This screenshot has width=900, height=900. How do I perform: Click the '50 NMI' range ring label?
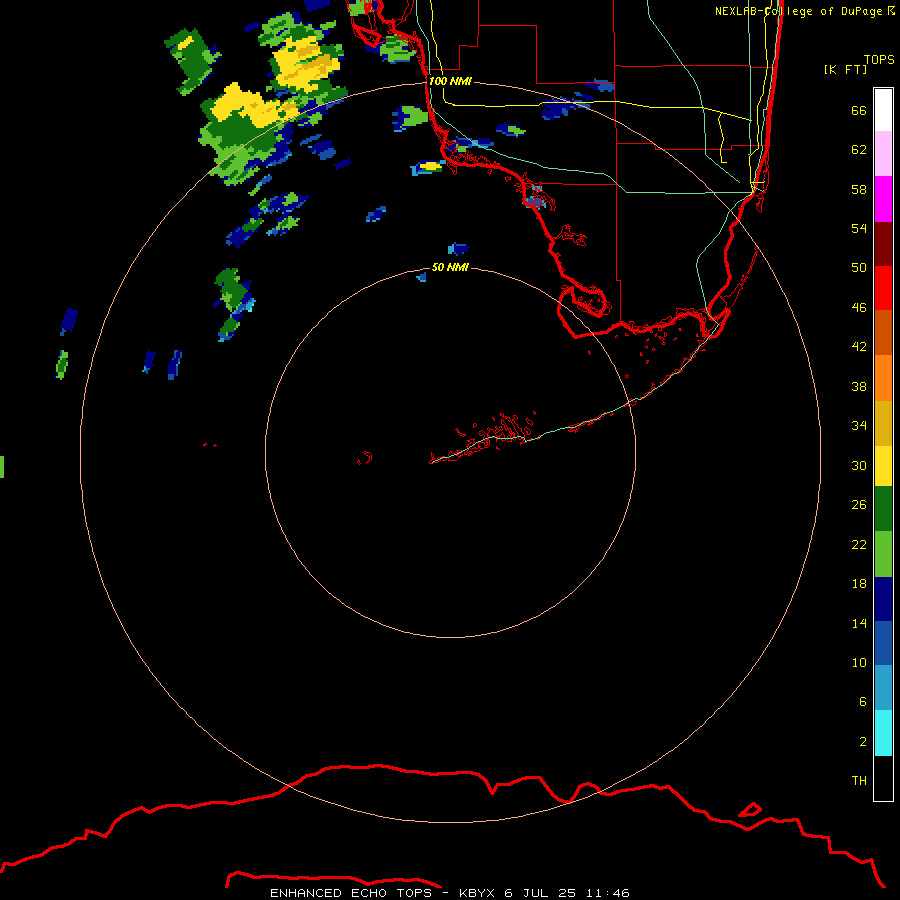coord(450,267)
